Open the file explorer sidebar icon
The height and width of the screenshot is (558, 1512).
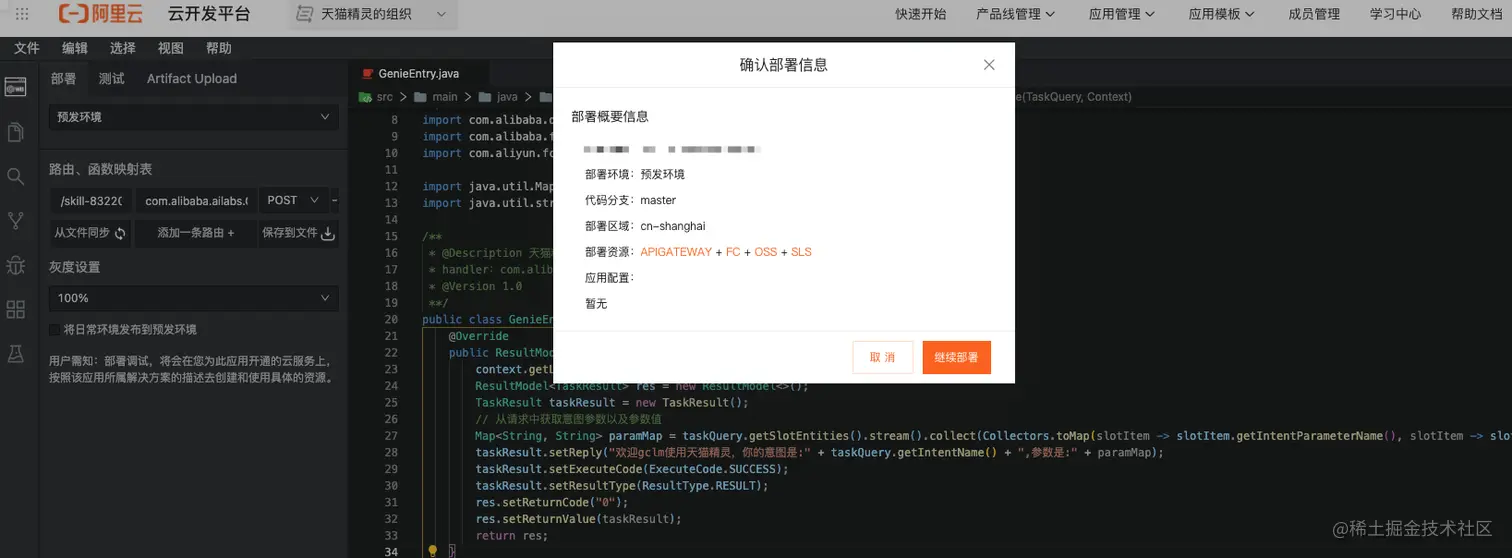coord(15,132)
